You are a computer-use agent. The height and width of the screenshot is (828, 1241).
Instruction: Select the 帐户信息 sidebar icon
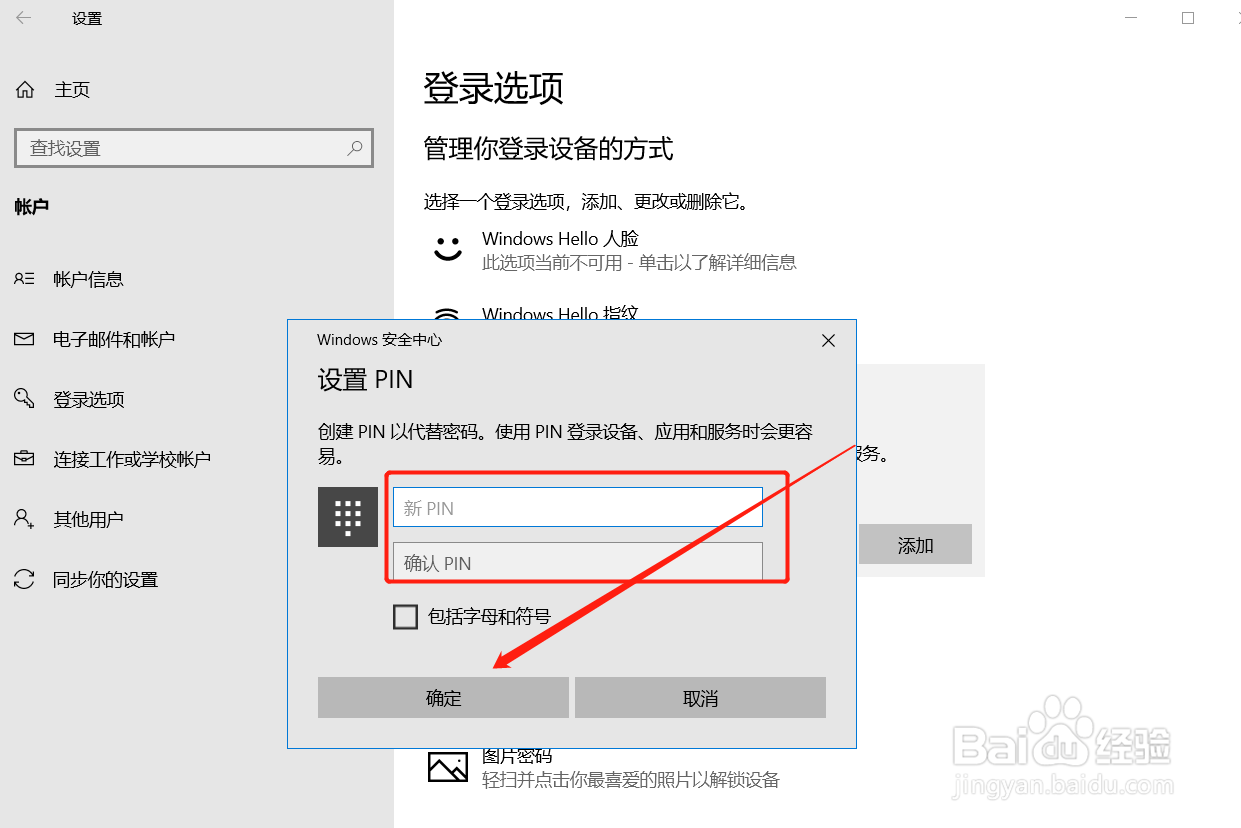pos(25,279)
